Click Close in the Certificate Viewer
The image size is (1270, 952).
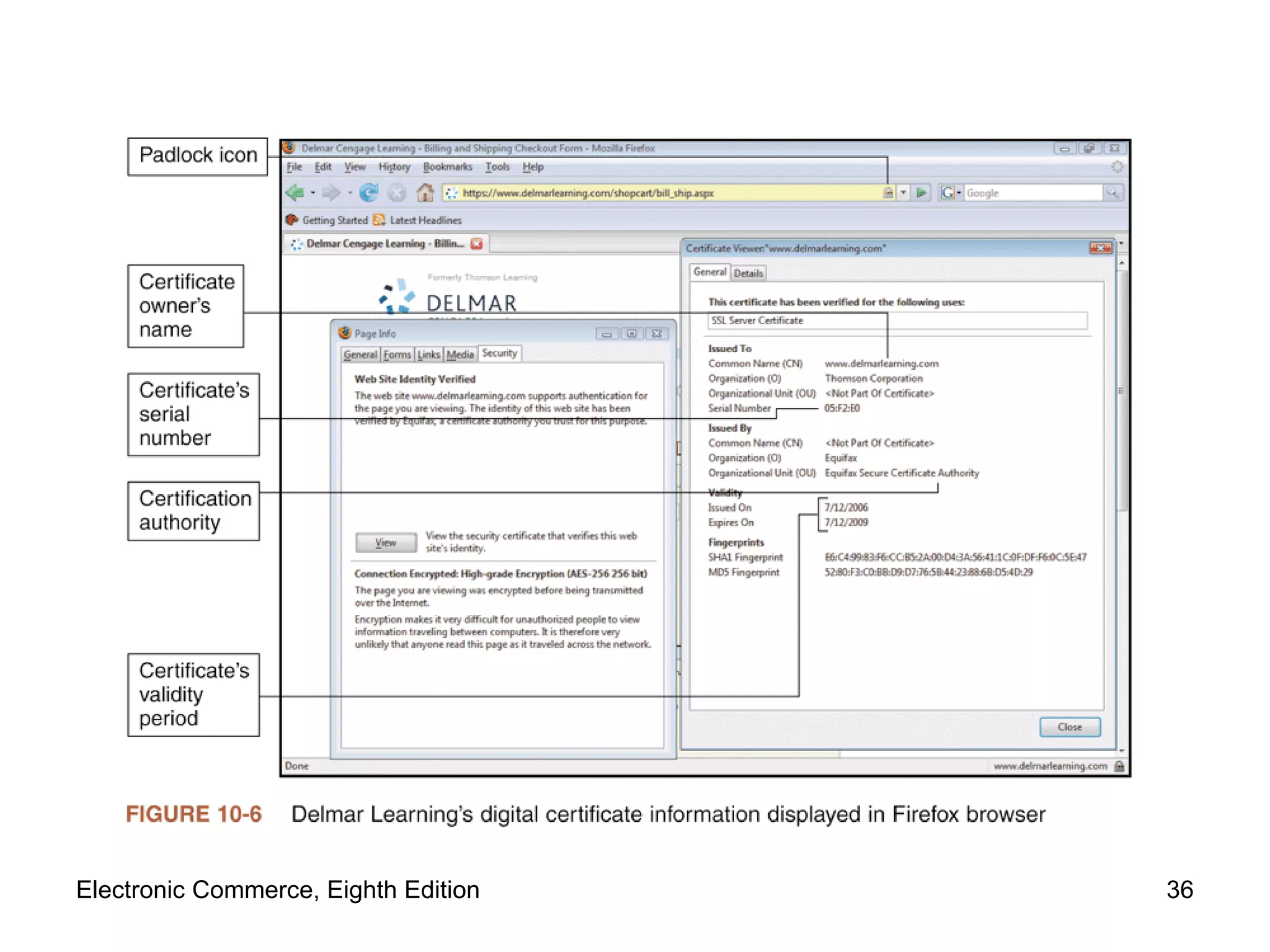(1070, 727)
